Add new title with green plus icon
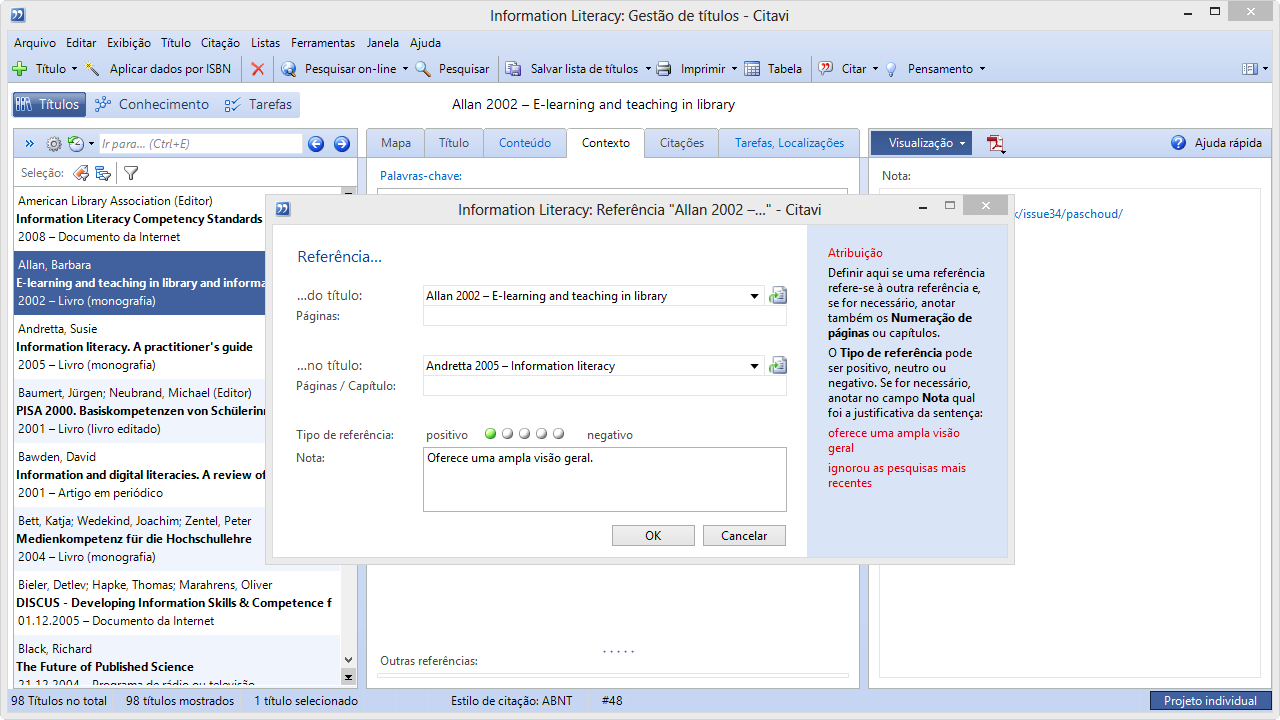 (20, 69)
